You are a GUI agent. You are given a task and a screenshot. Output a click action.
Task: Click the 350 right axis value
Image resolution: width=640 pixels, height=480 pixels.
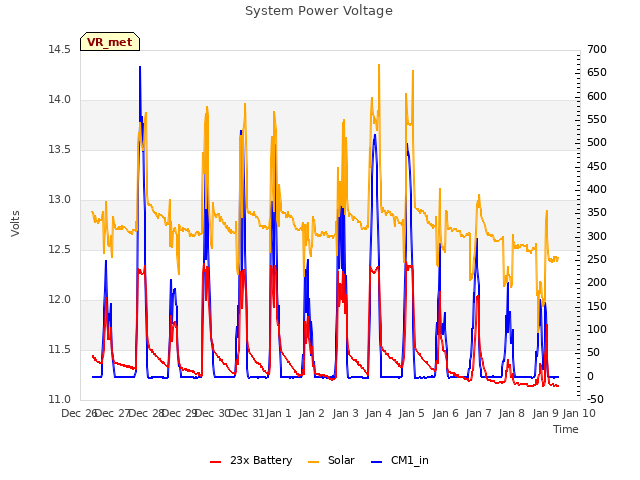[597, 213]
